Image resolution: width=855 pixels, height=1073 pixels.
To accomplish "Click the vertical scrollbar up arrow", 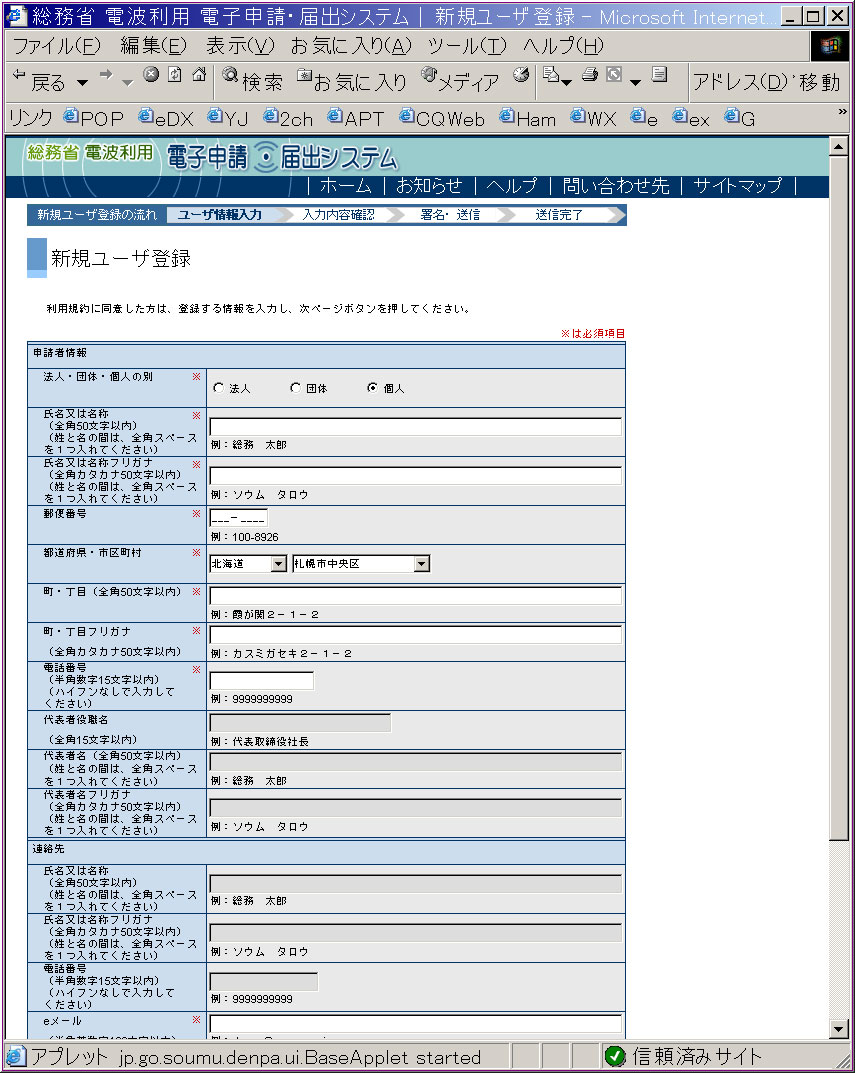I will [x=839, y=146].
